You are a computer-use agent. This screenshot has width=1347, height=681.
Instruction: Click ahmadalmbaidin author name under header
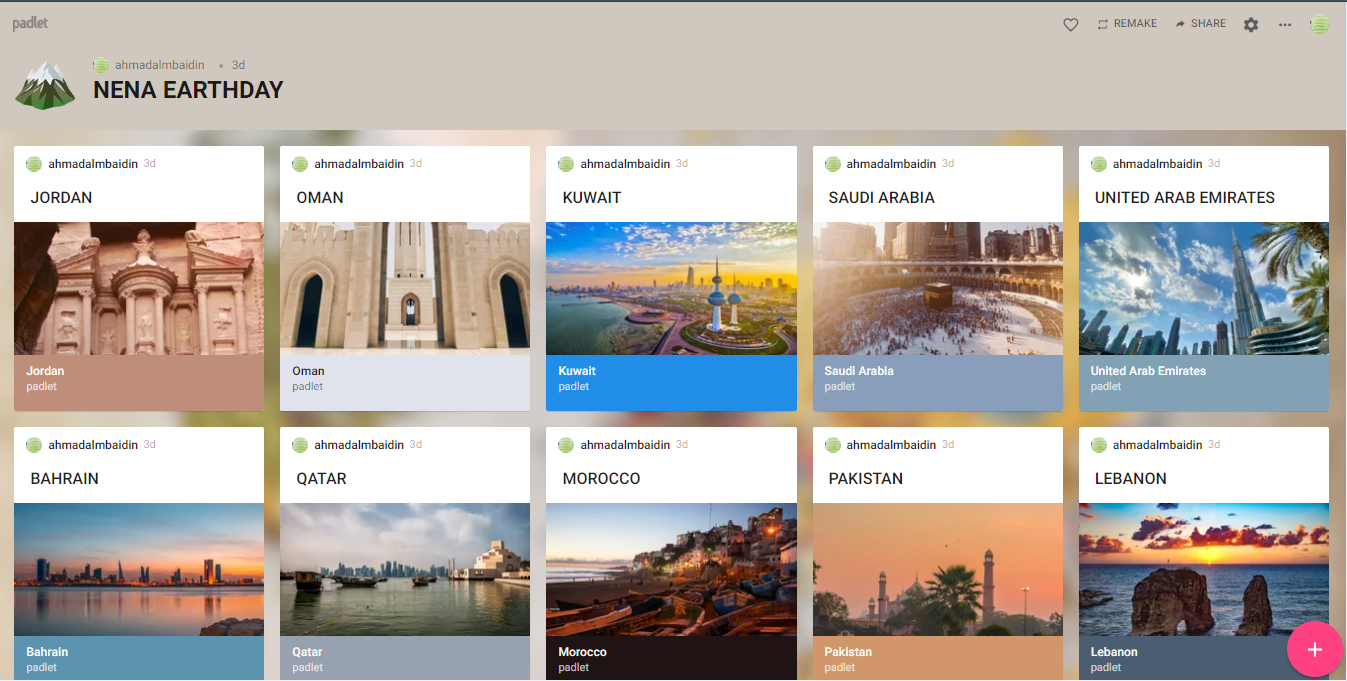pos(159,65)
